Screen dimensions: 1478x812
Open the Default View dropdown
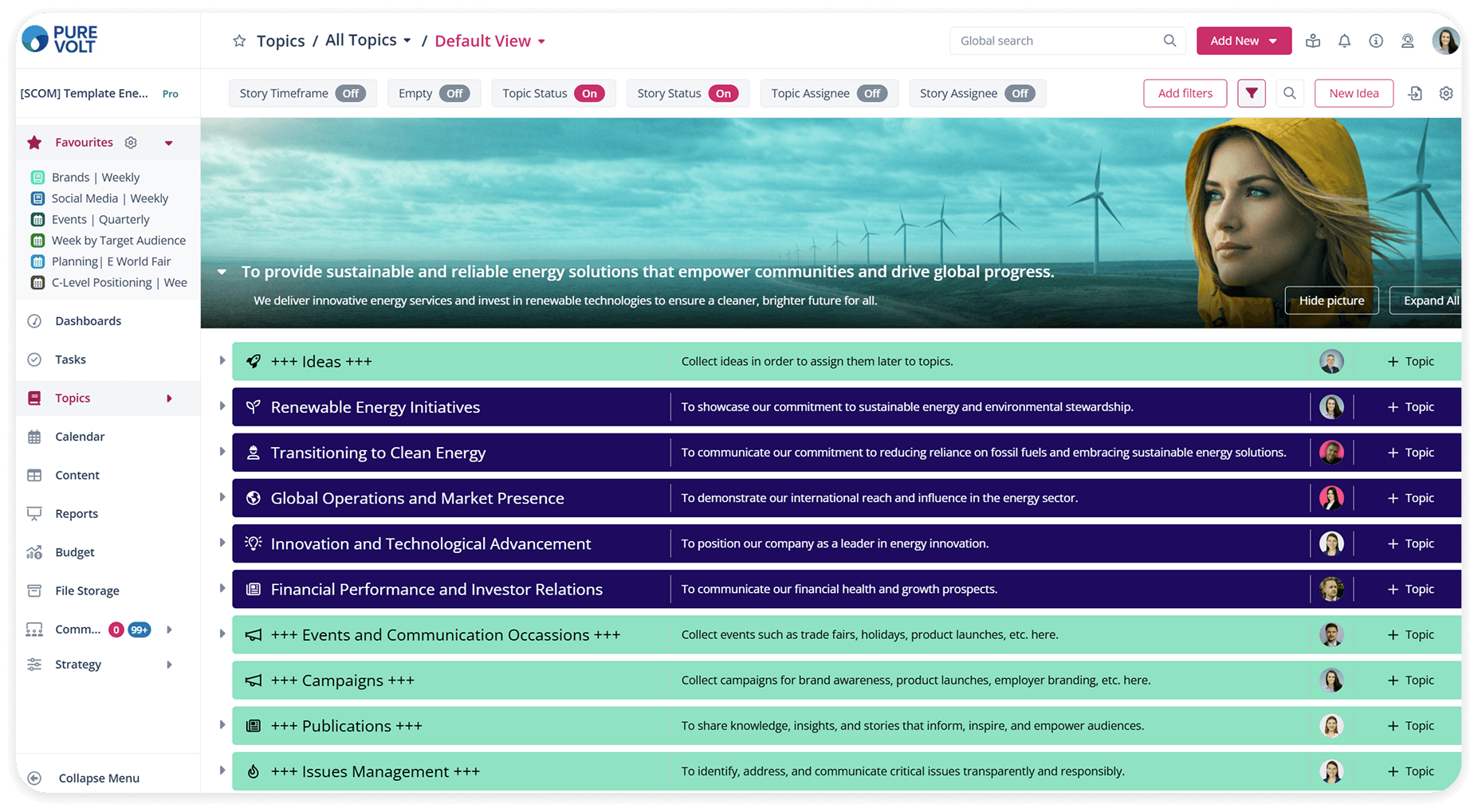click(x=490, y=41)
